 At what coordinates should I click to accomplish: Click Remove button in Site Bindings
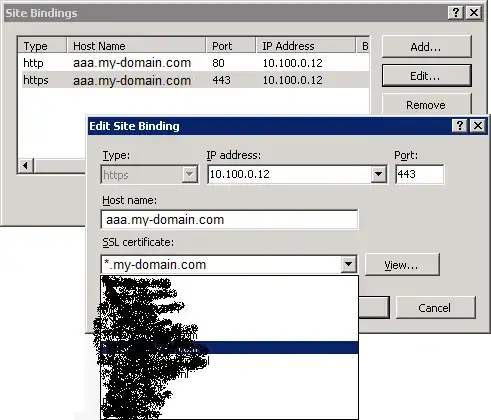426,104
